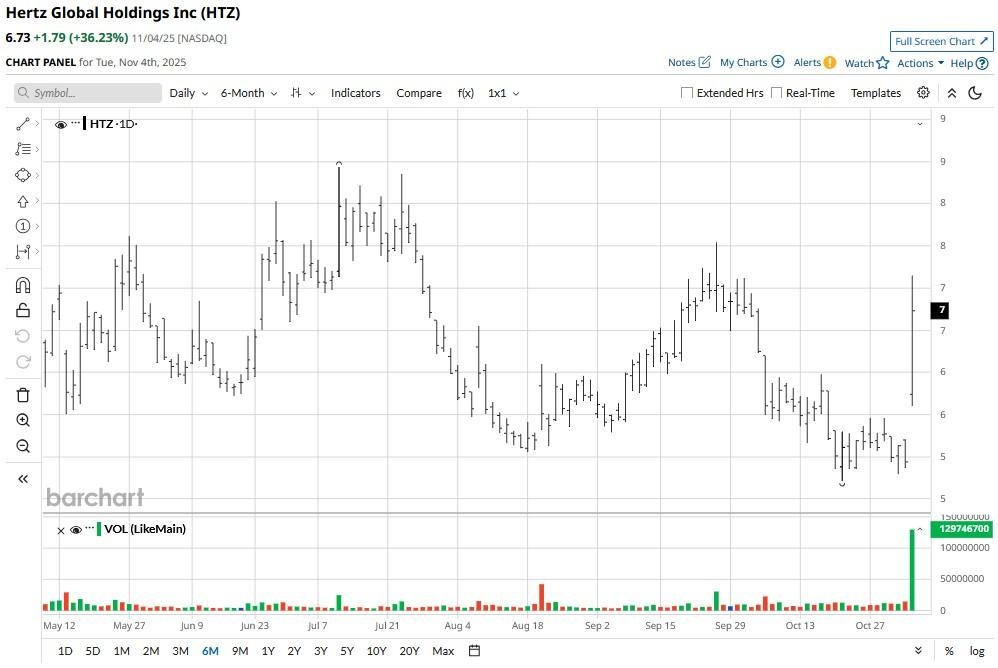The height and width of the screenshot is (668, 998).
Task: Select the trend line drawing tool
Action: coord(23,124)
